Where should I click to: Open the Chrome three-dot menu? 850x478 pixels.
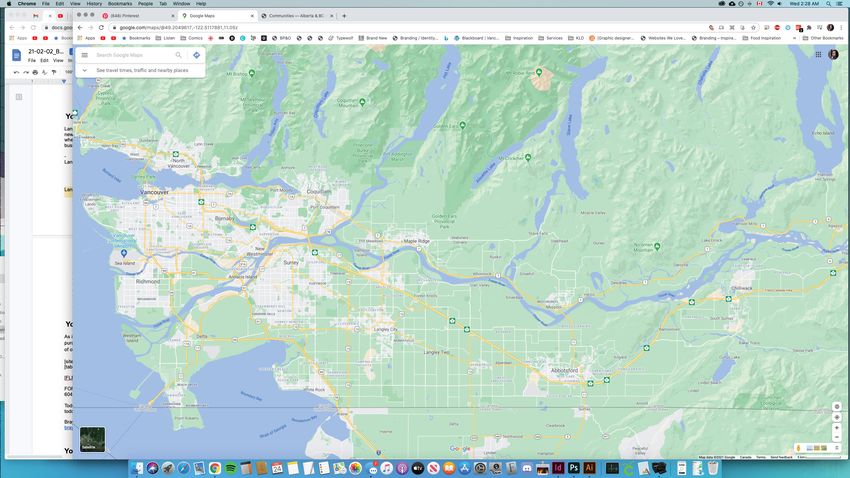pos(841,27)
